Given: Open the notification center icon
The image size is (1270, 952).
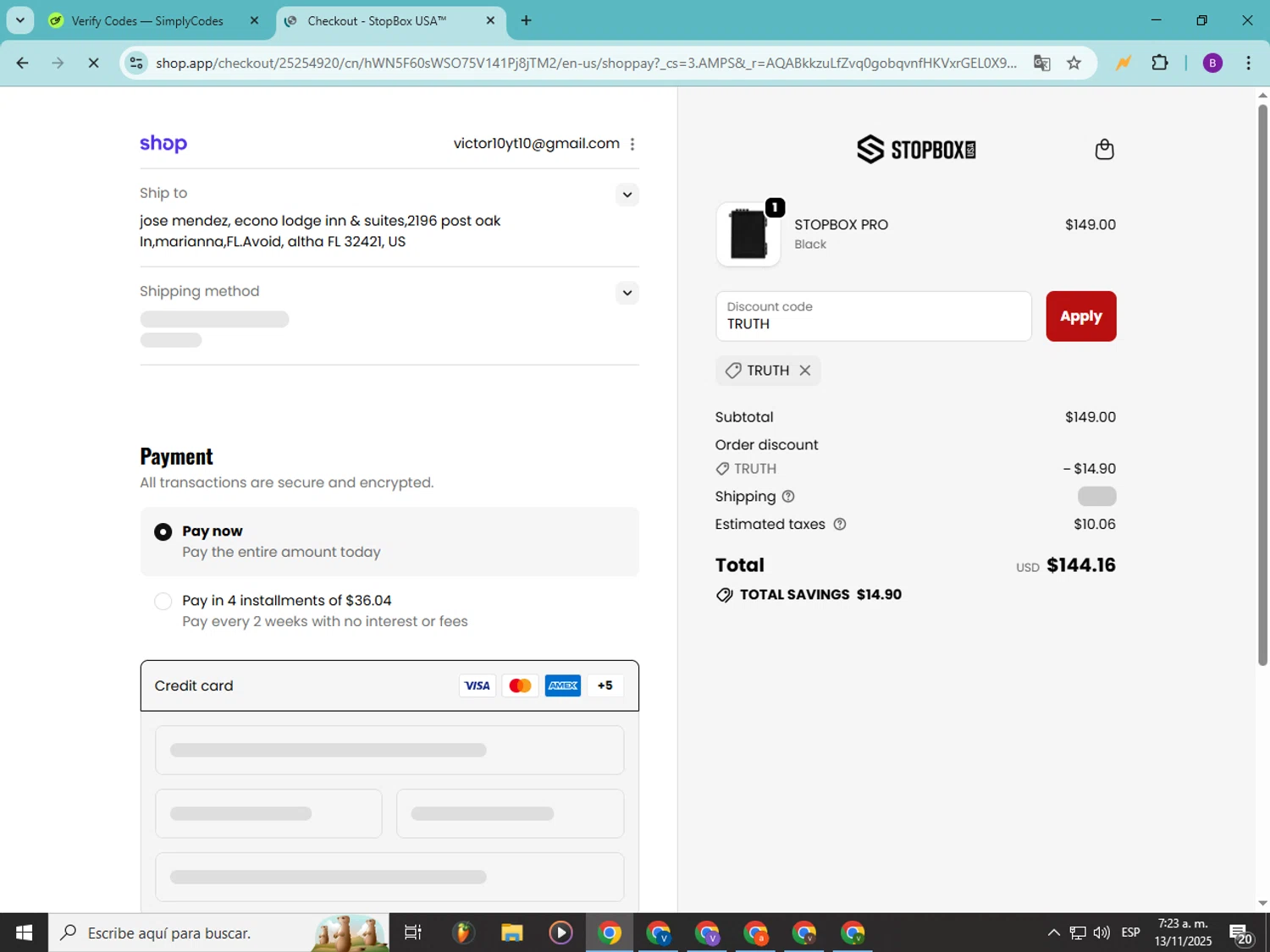Looking at the screenshot, I should pyautogui.click(x=1241, y=933).
